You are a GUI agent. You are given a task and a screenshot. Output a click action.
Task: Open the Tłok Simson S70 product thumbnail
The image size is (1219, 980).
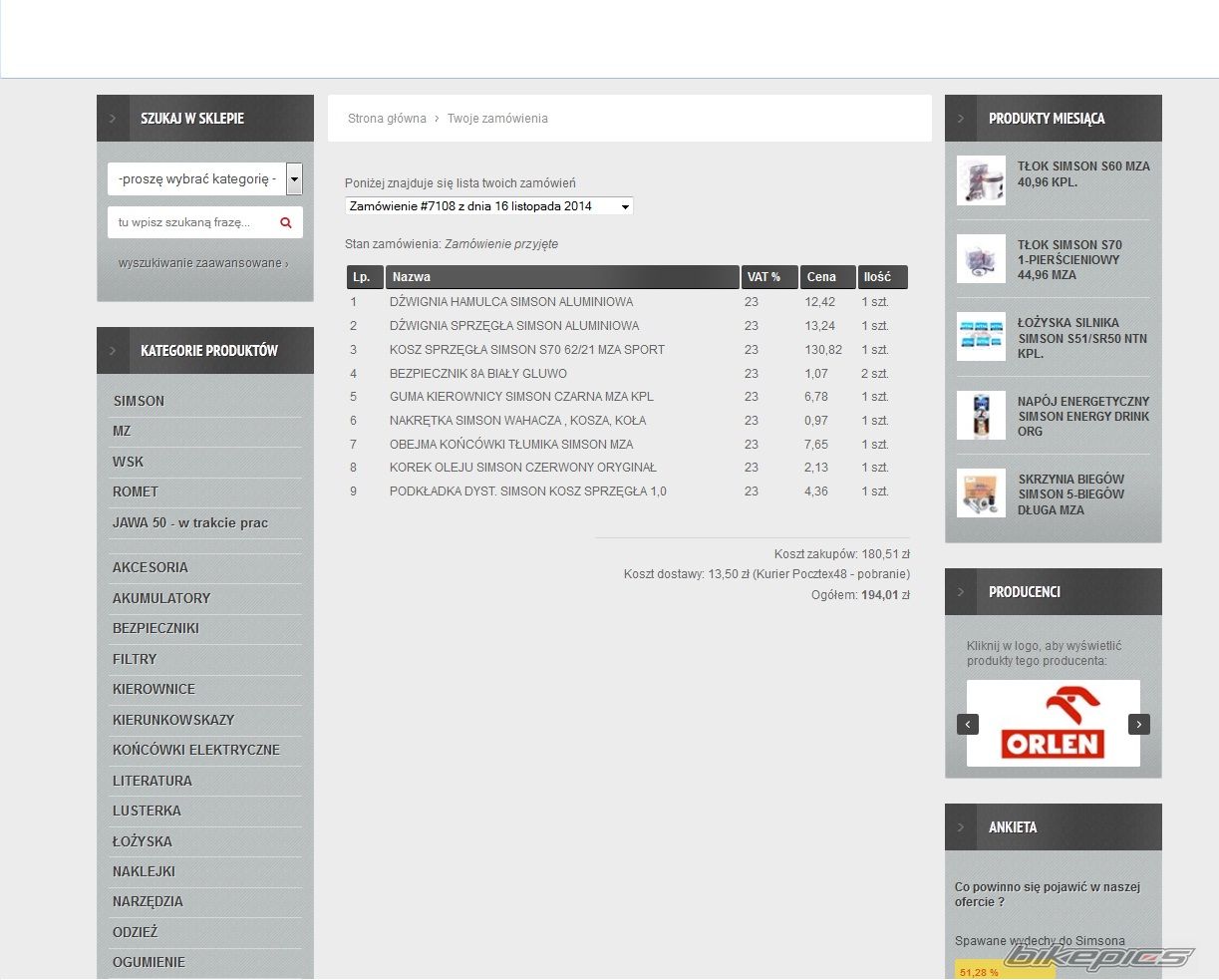[981, 259]
